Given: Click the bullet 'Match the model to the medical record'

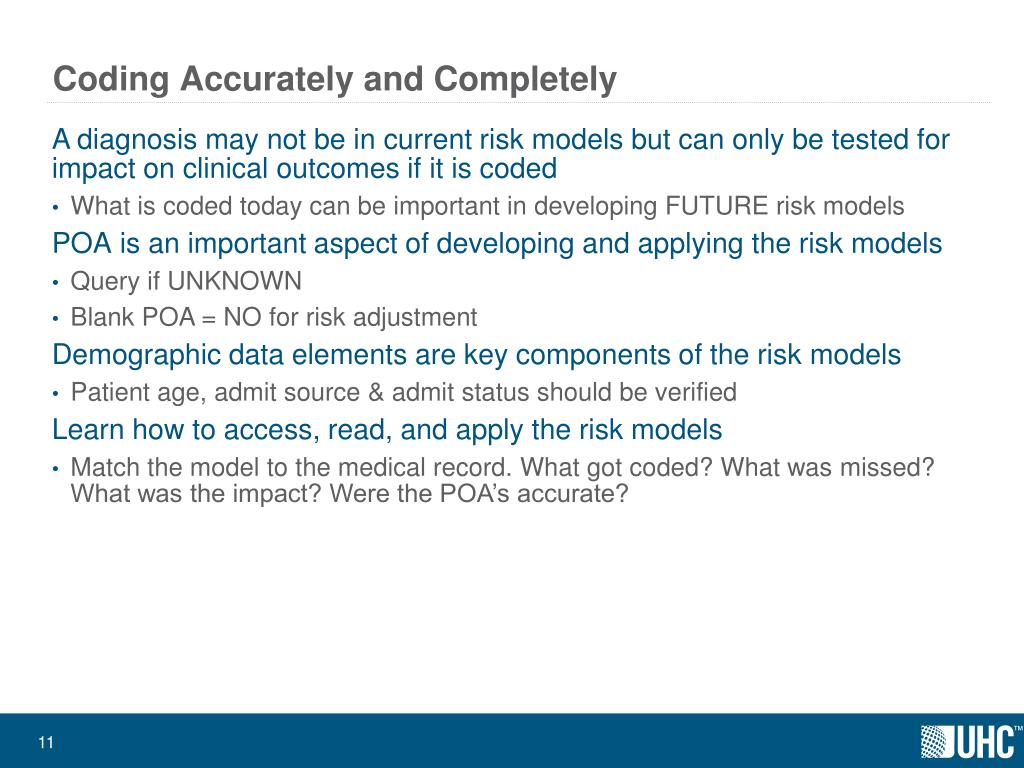Looking at the screenshot, I should (502, 467).
